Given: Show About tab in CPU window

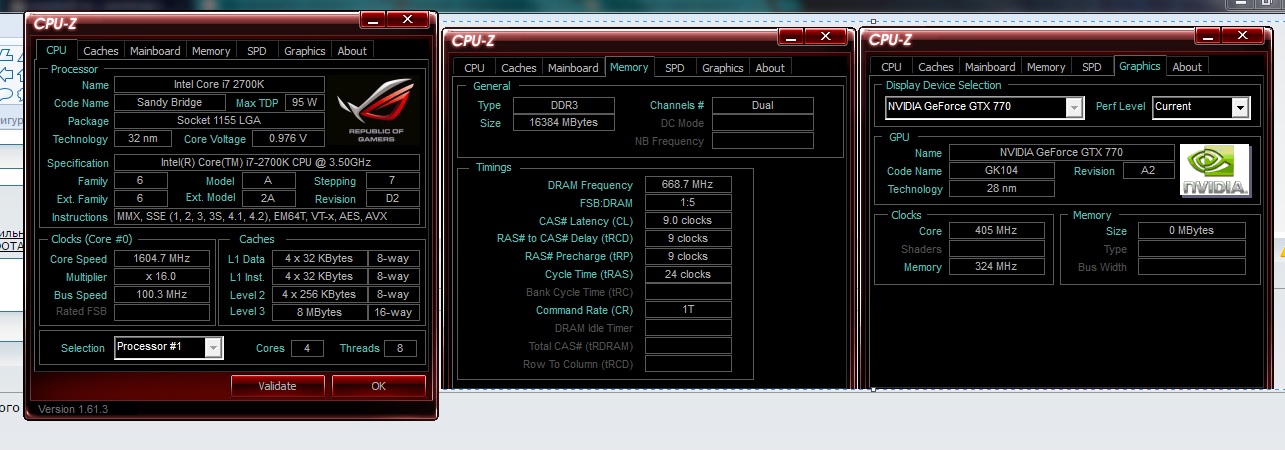Looking at the screenshot, I should [x=352, y=50].
